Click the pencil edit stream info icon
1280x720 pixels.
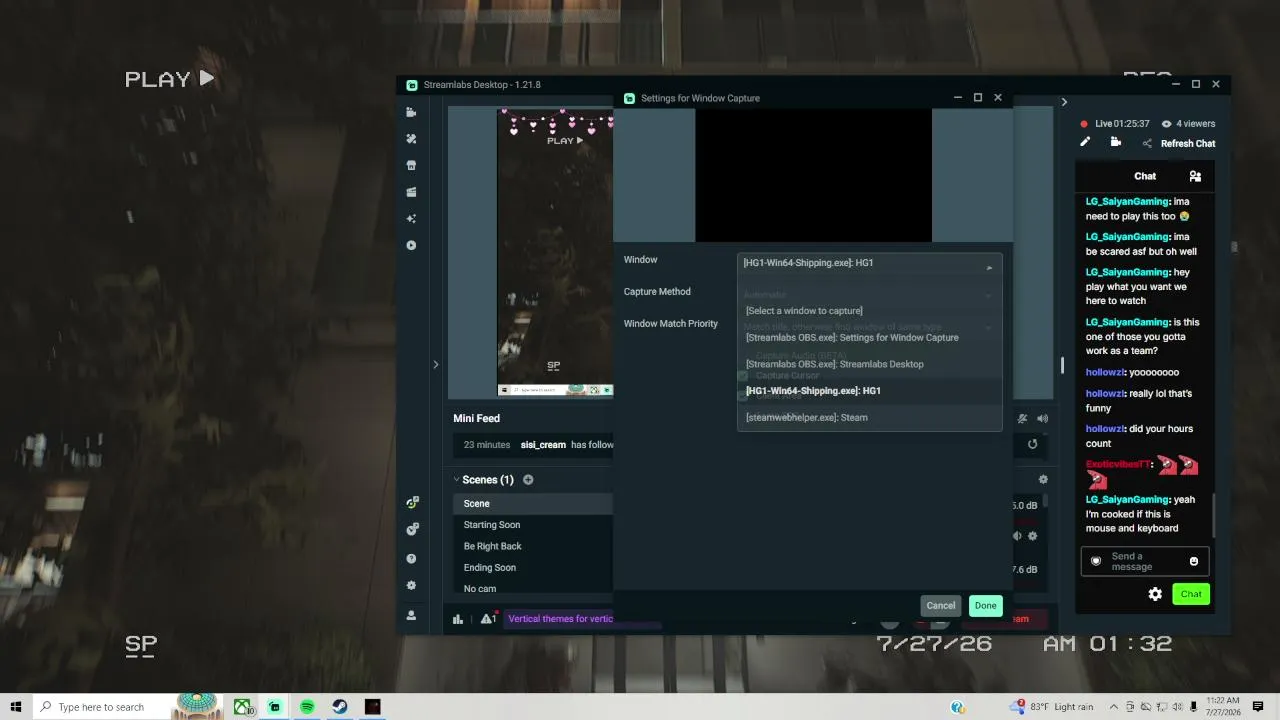click(x=1085, y=142)
